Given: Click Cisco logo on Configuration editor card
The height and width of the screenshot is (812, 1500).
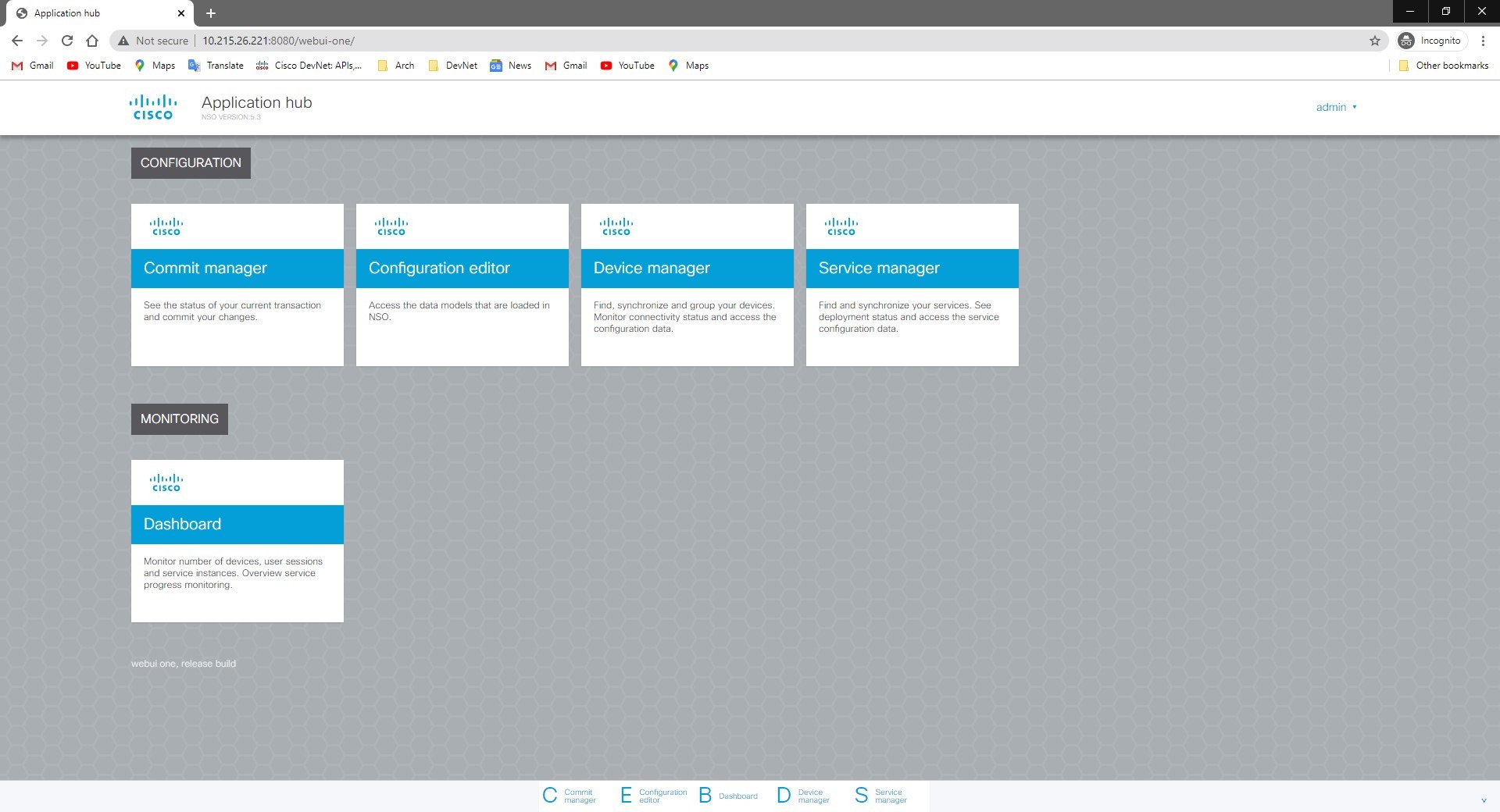Looking at the screenshot, I should 391,226.
